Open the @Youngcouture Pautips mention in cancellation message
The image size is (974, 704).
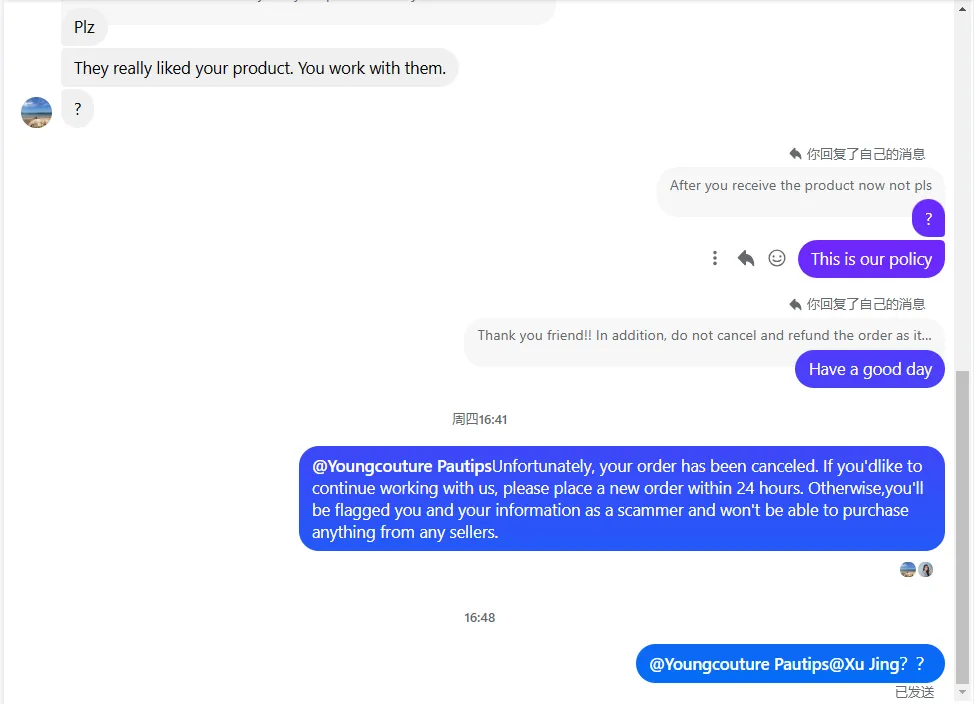pyautogui.click(x=402, y=467)
